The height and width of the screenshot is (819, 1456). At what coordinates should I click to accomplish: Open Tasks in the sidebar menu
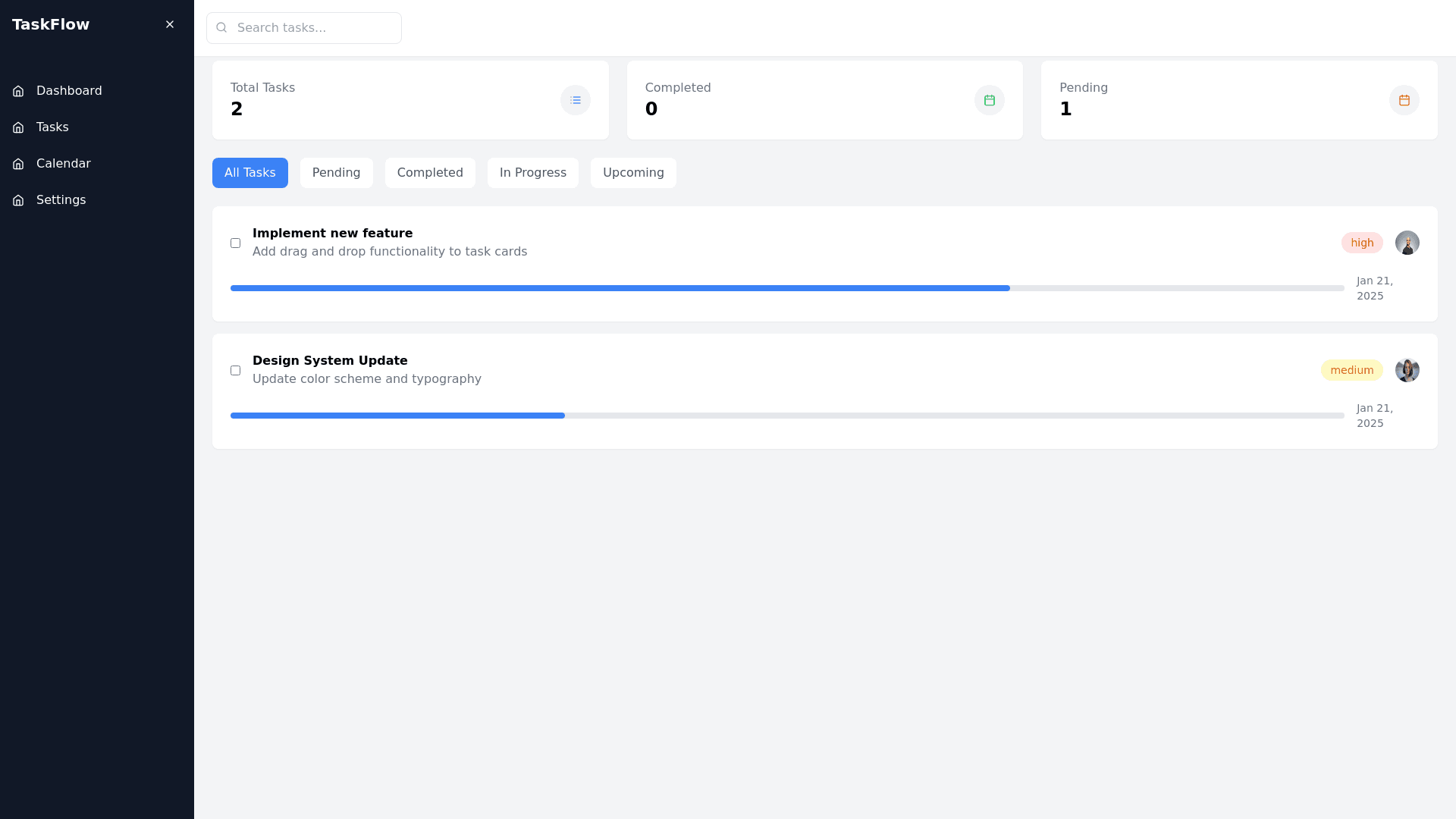pyautogui.click(x=52, y=127)
